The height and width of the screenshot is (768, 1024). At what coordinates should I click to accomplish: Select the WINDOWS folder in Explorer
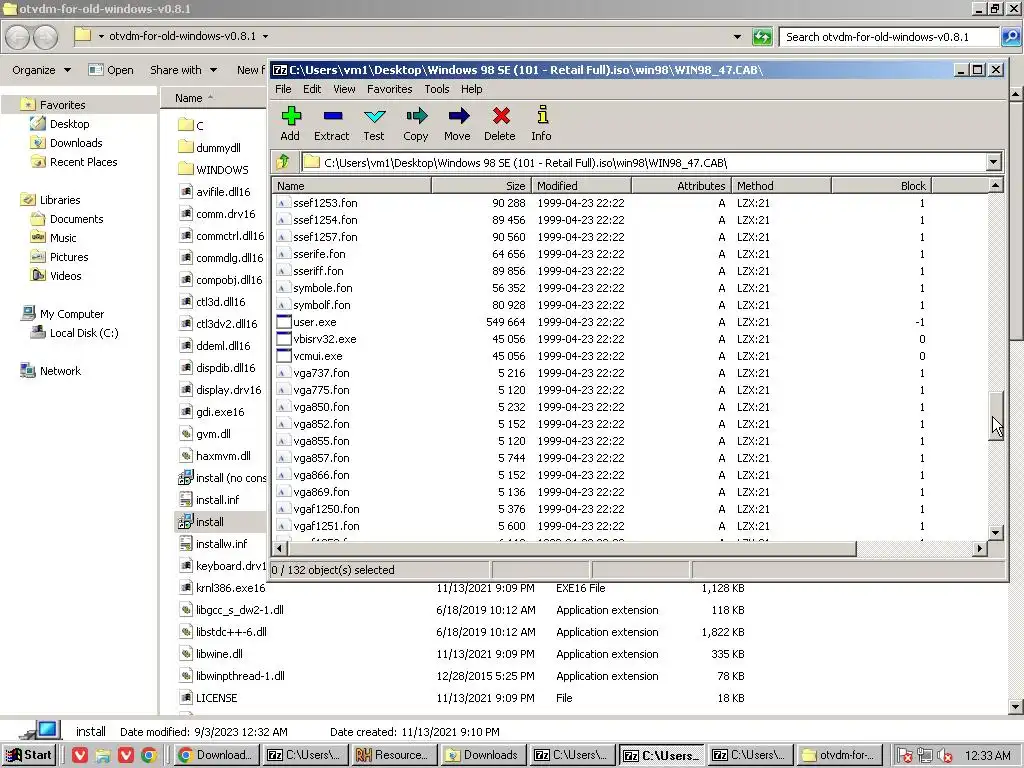(x=213, y=170)
